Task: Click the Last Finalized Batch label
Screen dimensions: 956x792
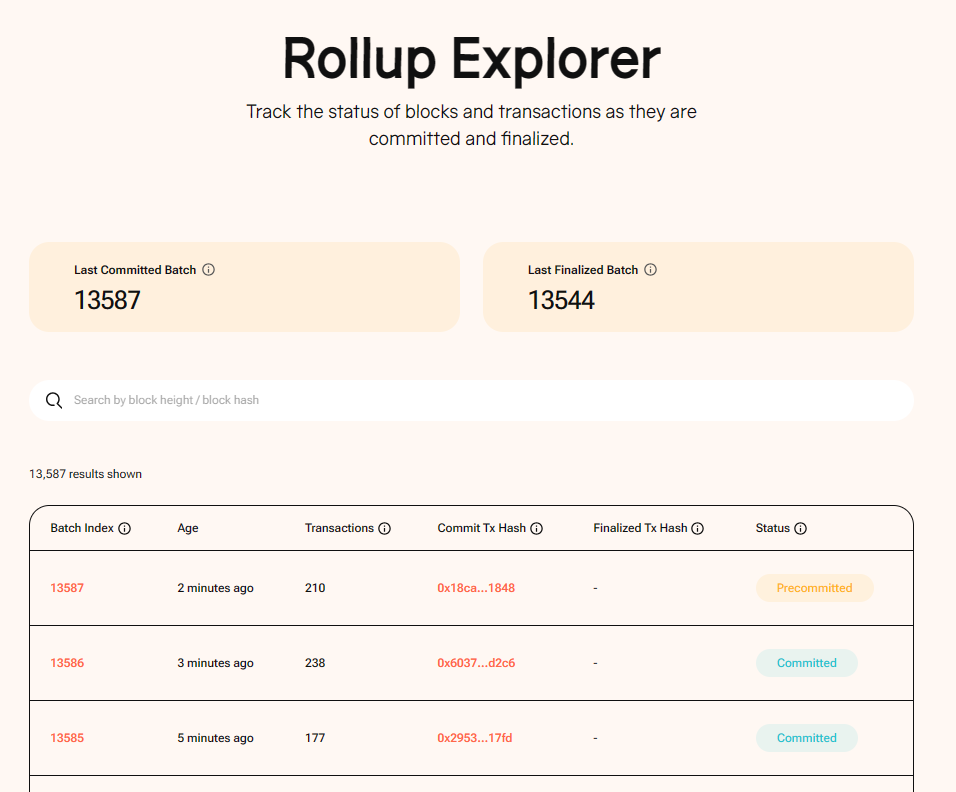Action: click(583, 269)
